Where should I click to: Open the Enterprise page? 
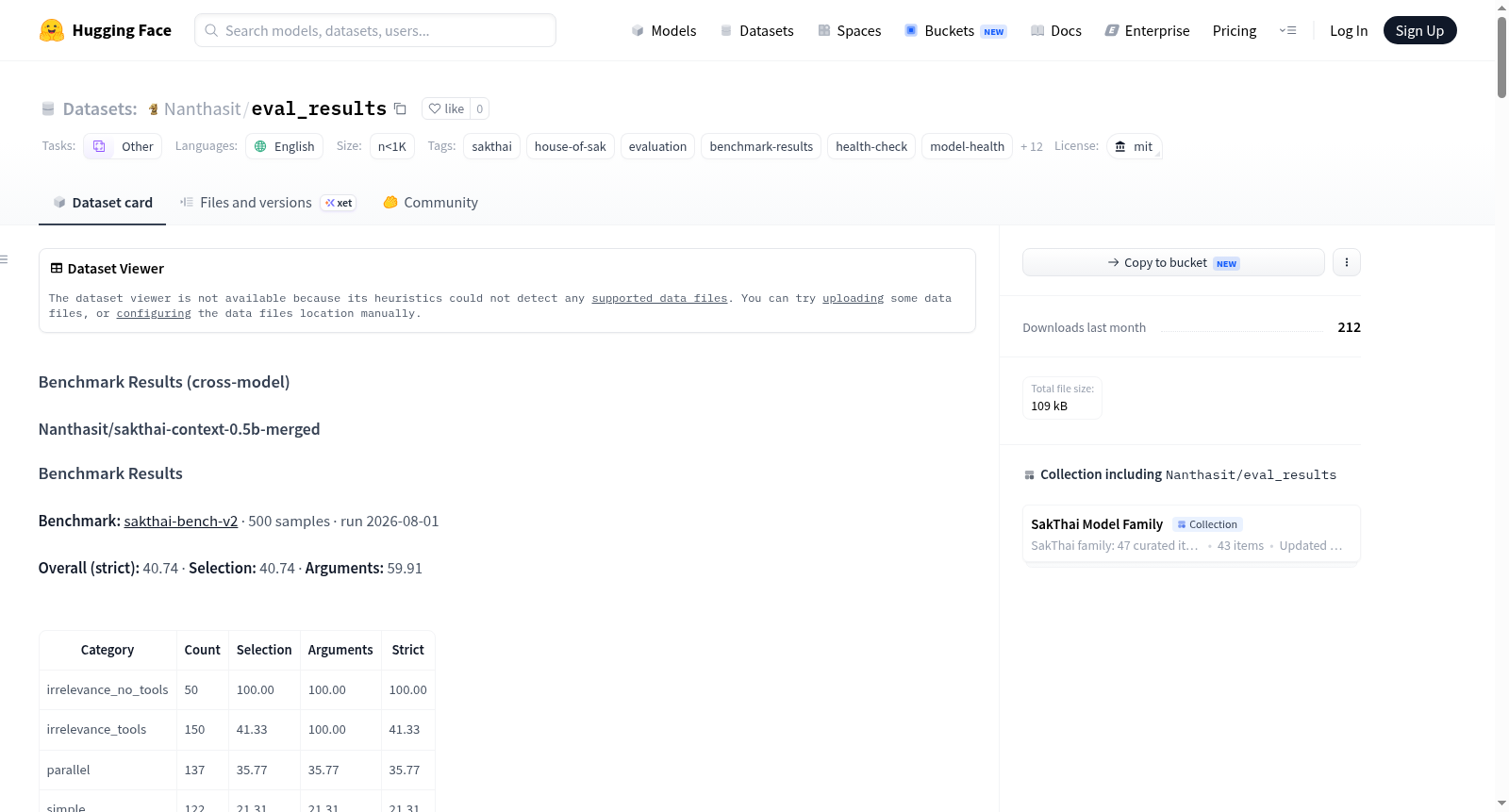point(1147,31)
